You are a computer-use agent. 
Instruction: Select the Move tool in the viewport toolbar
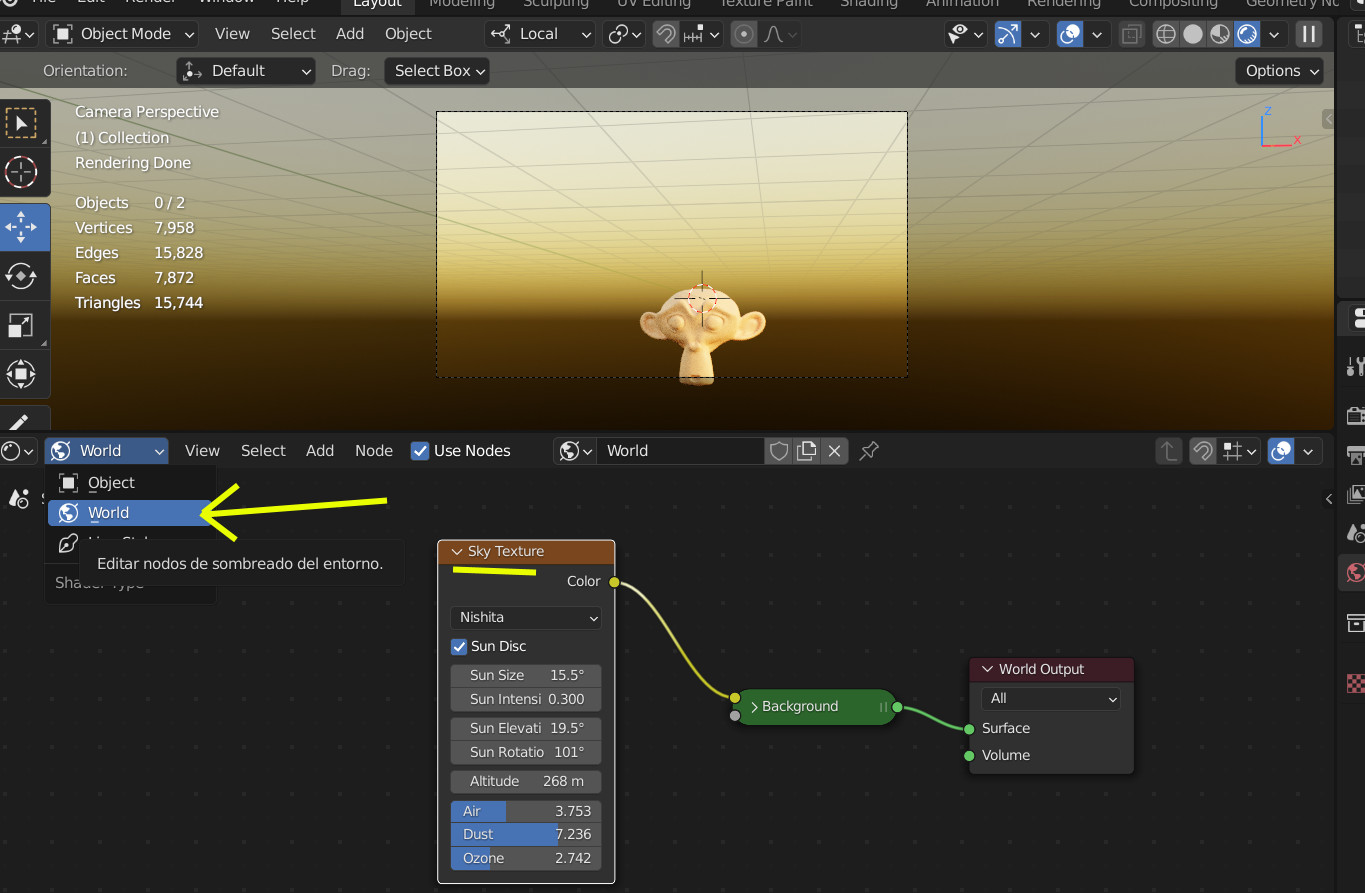pos(21,227)
